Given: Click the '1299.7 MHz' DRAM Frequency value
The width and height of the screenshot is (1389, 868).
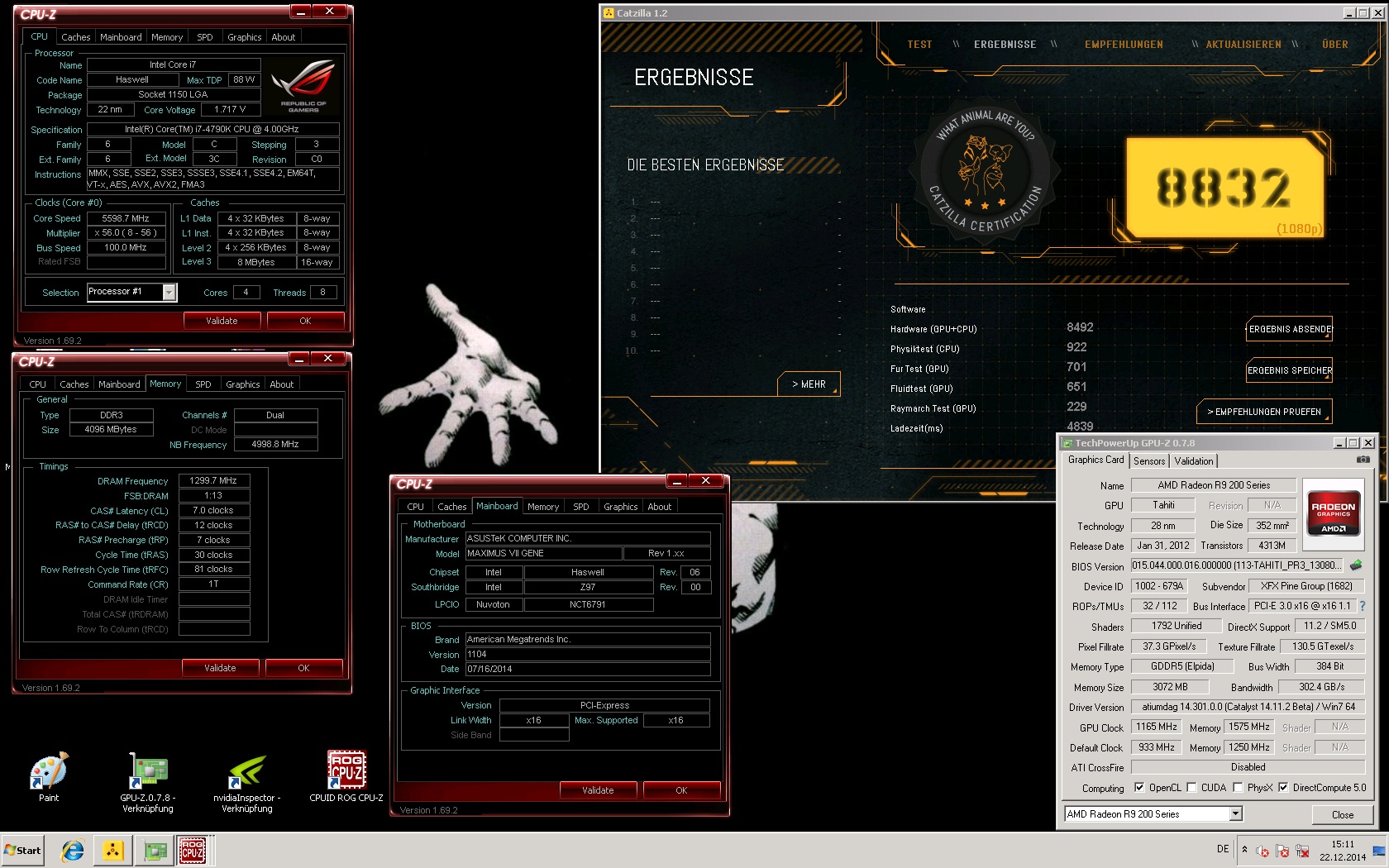Looking at the screenshot, I should (213, 480).
